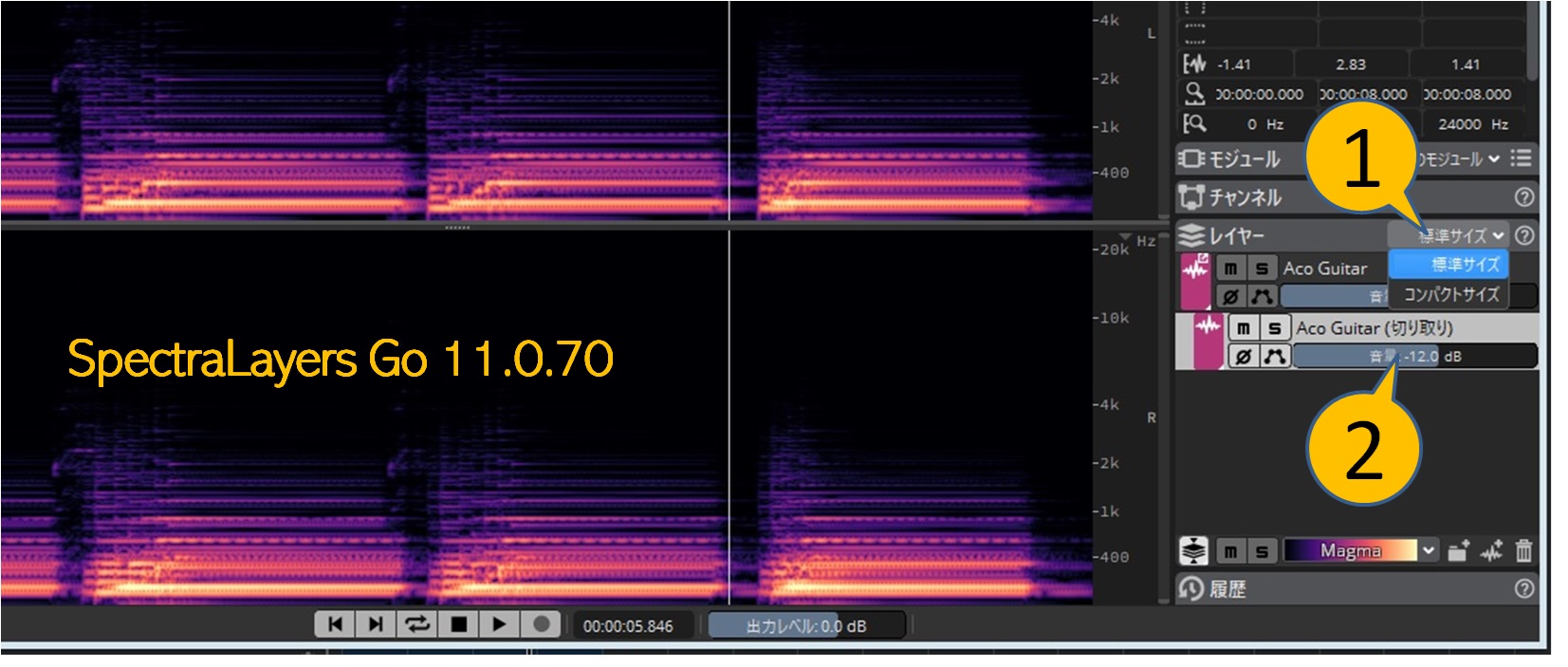Open help for the チャンネル panel
The height and width of the screenshot is (667, 1568).
click(x=1523, y=197)
